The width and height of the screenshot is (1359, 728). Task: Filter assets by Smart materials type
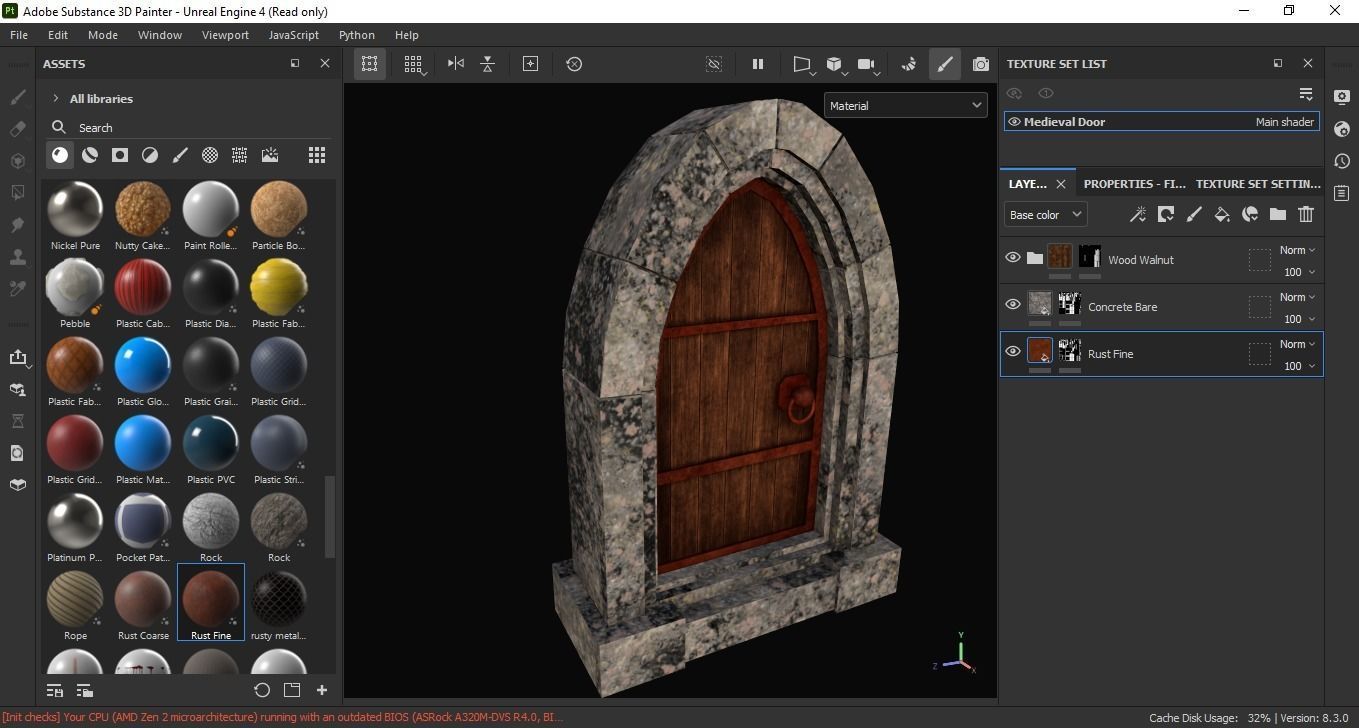coord(90,155)
